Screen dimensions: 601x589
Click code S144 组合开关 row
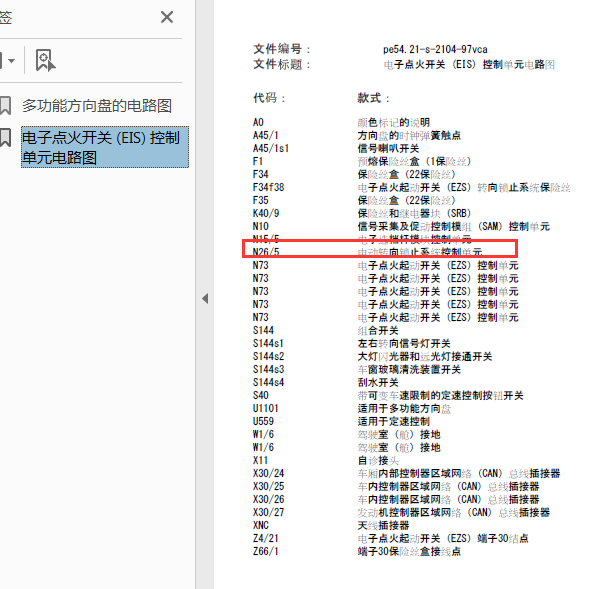coord(325,331)
